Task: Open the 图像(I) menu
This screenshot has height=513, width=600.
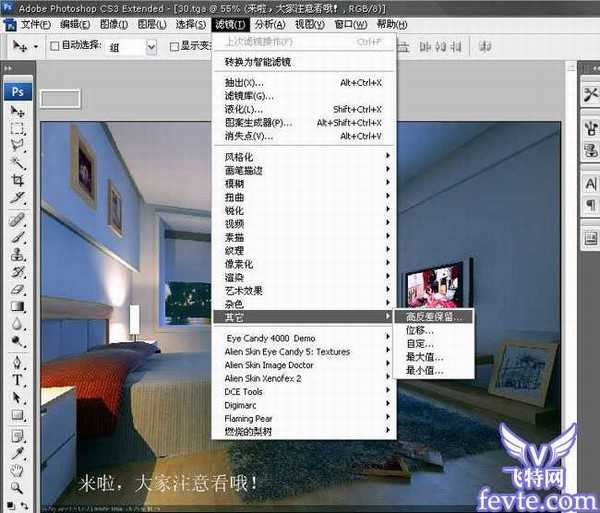Action: 115,23
